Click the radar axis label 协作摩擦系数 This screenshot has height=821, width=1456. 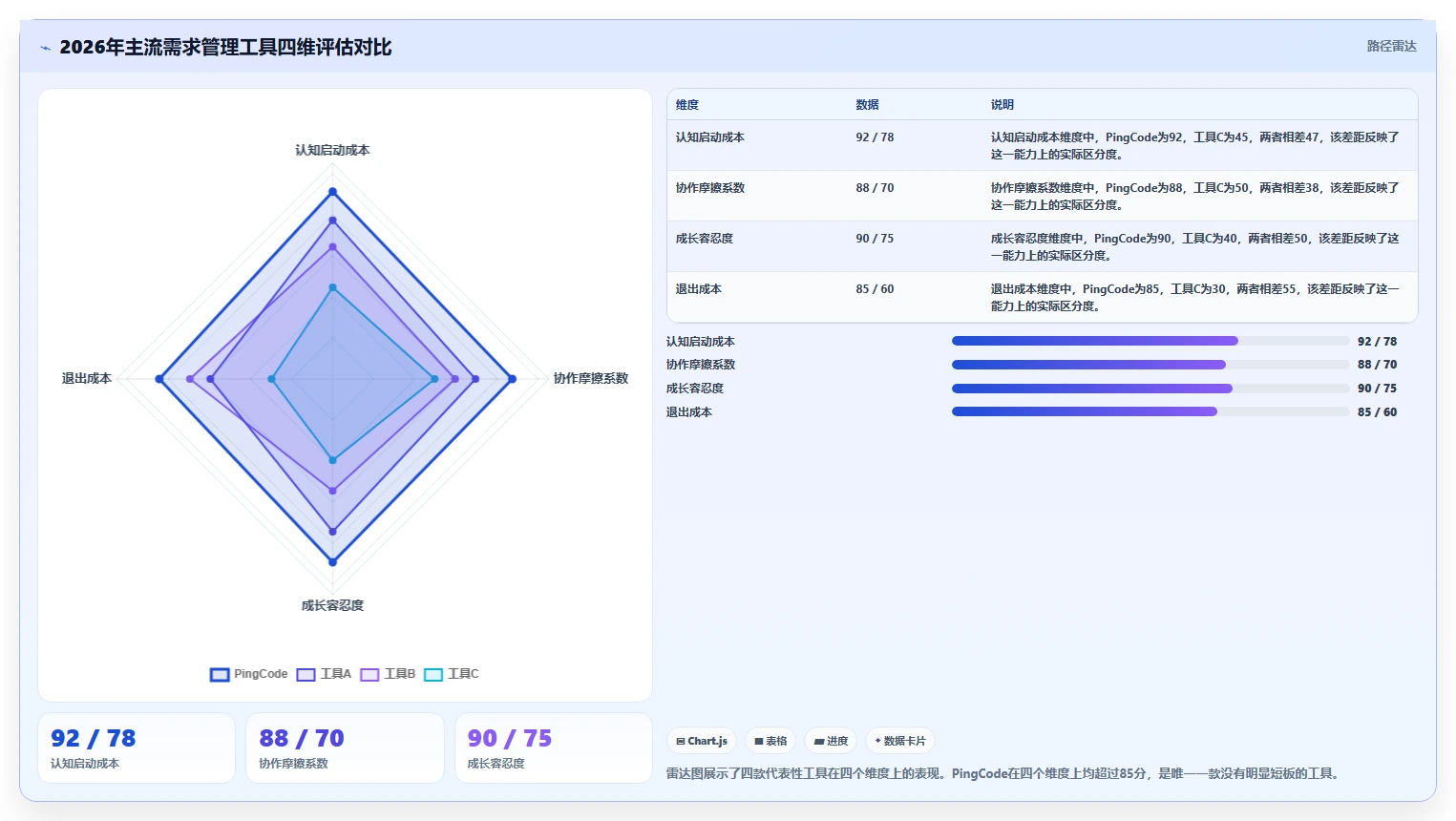pos(591,378)
